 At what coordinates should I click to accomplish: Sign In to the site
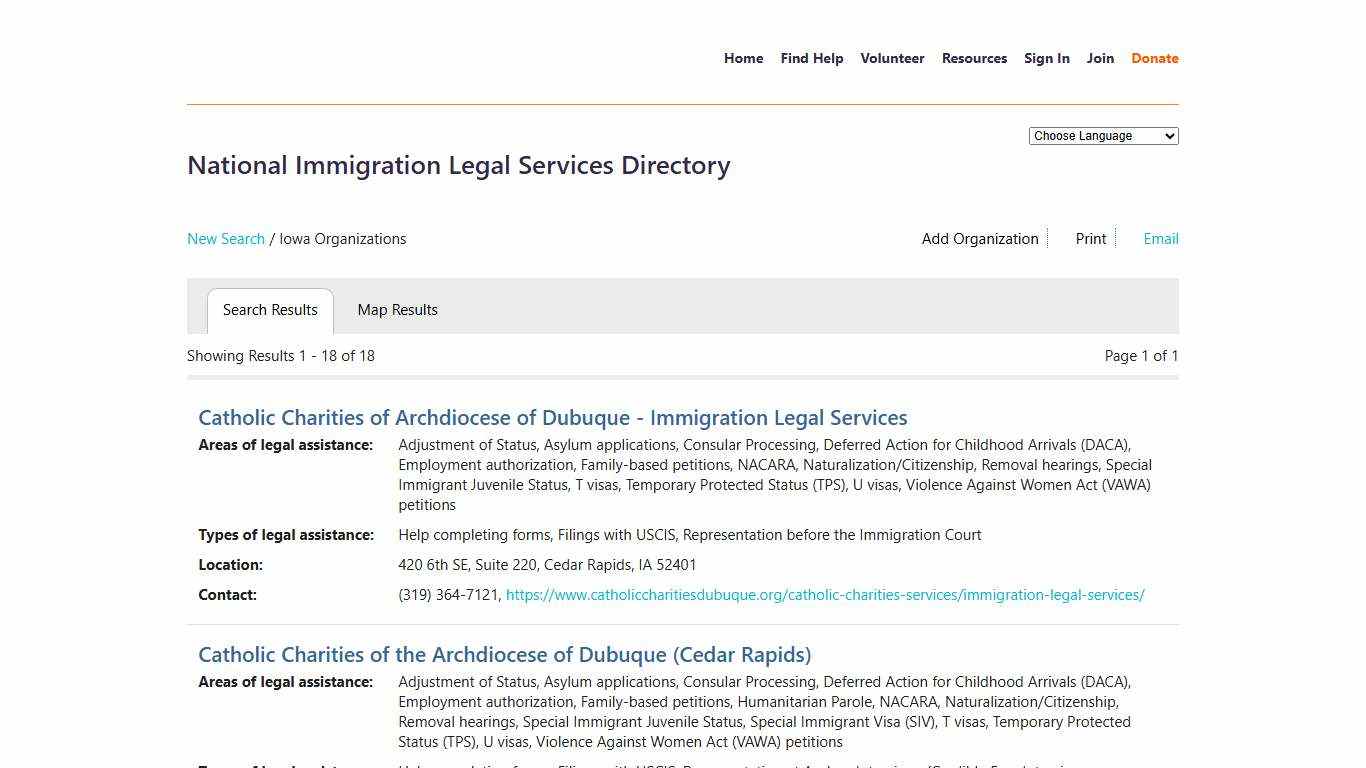(1047, 58)
